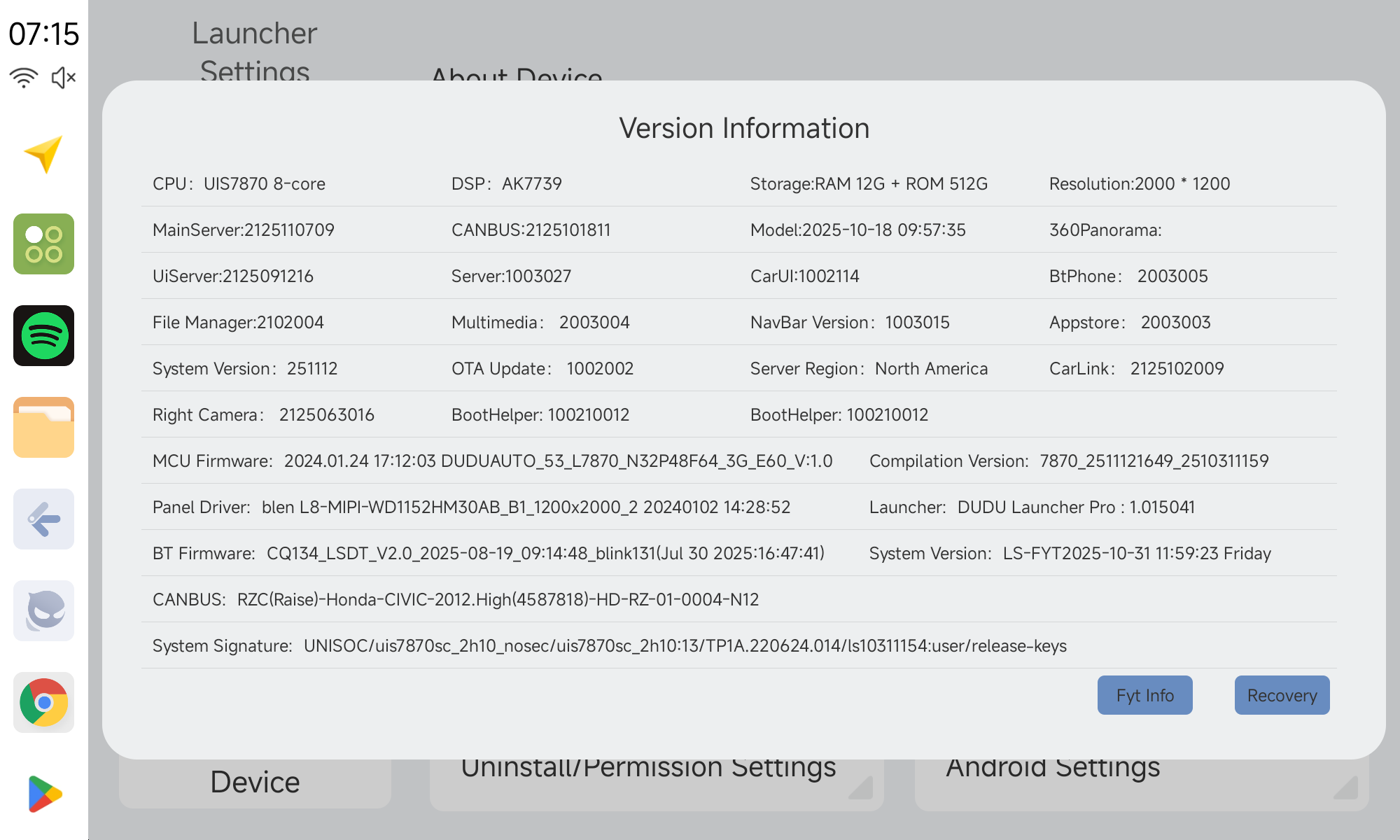1400x840 pixels.
Task: Click the Version Information title
Action: click(x=743, y=128)
